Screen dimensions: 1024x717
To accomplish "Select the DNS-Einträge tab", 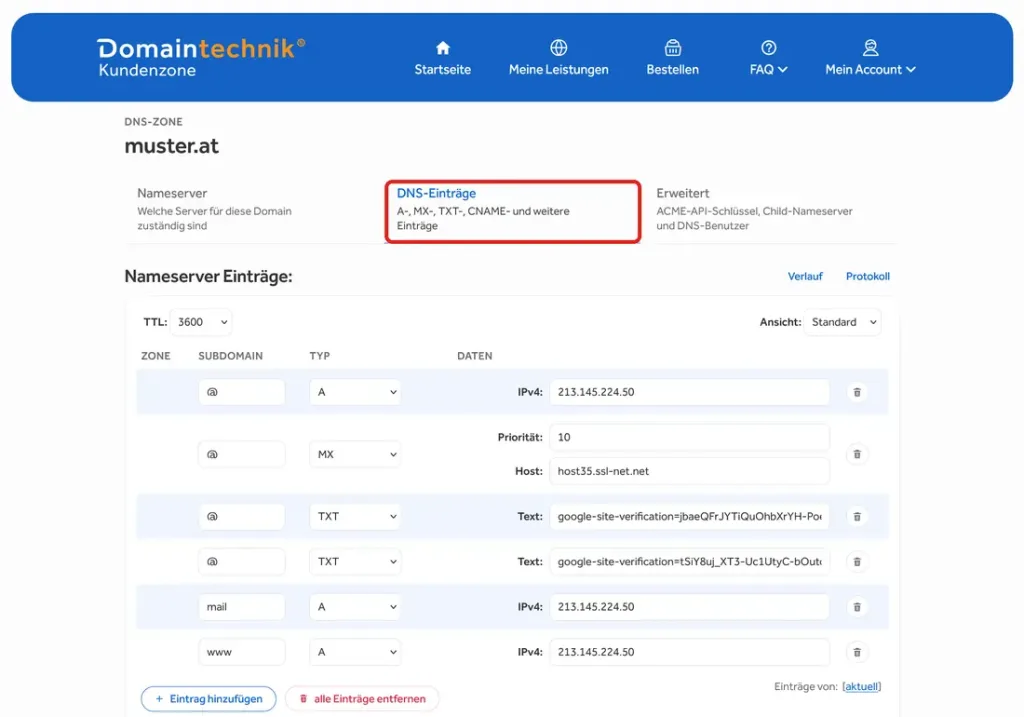I will (513, 212).
